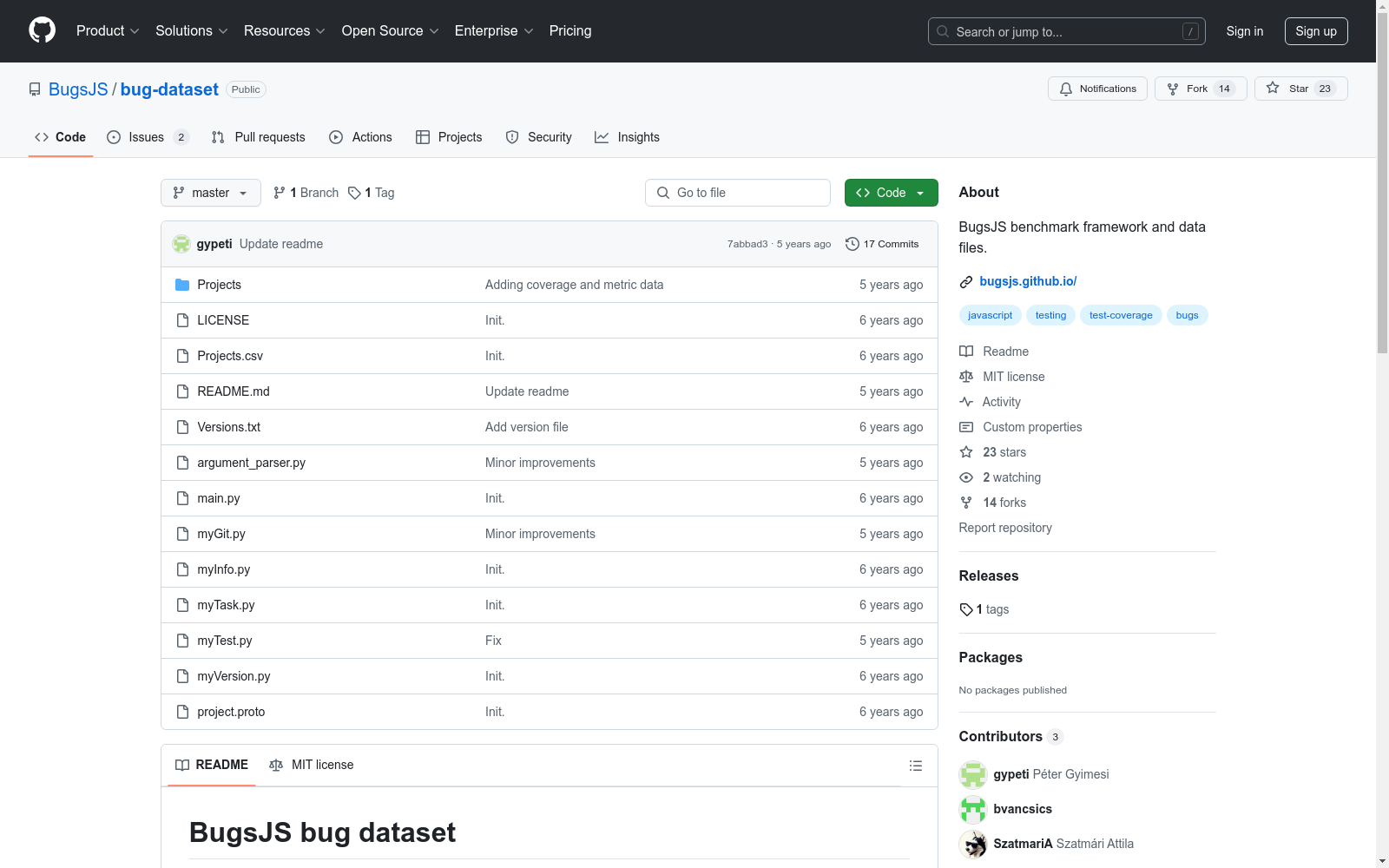Switch to the MIT license README tab

click(312, 765)
